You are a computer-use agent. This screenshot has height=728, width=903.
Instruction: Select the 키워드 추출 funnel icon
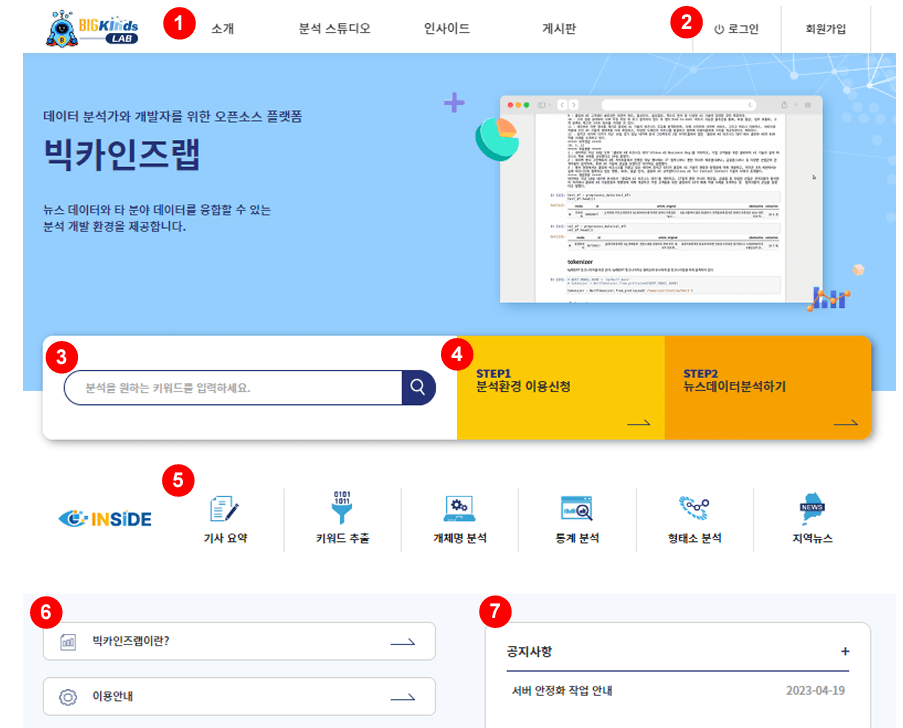pos(342,507)
